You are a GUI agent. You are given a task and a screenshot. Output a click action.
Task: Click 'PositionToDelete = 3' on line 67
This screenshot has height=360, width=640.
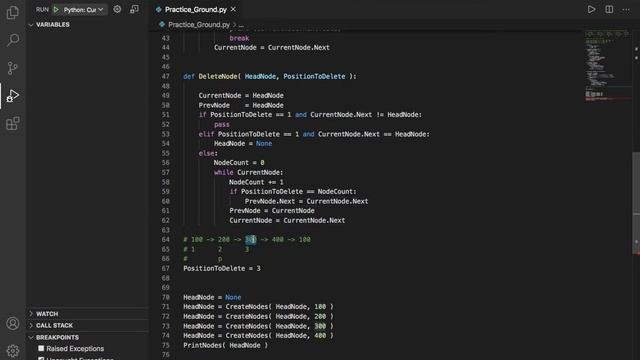pyautogui.click(x=222, y=268)
